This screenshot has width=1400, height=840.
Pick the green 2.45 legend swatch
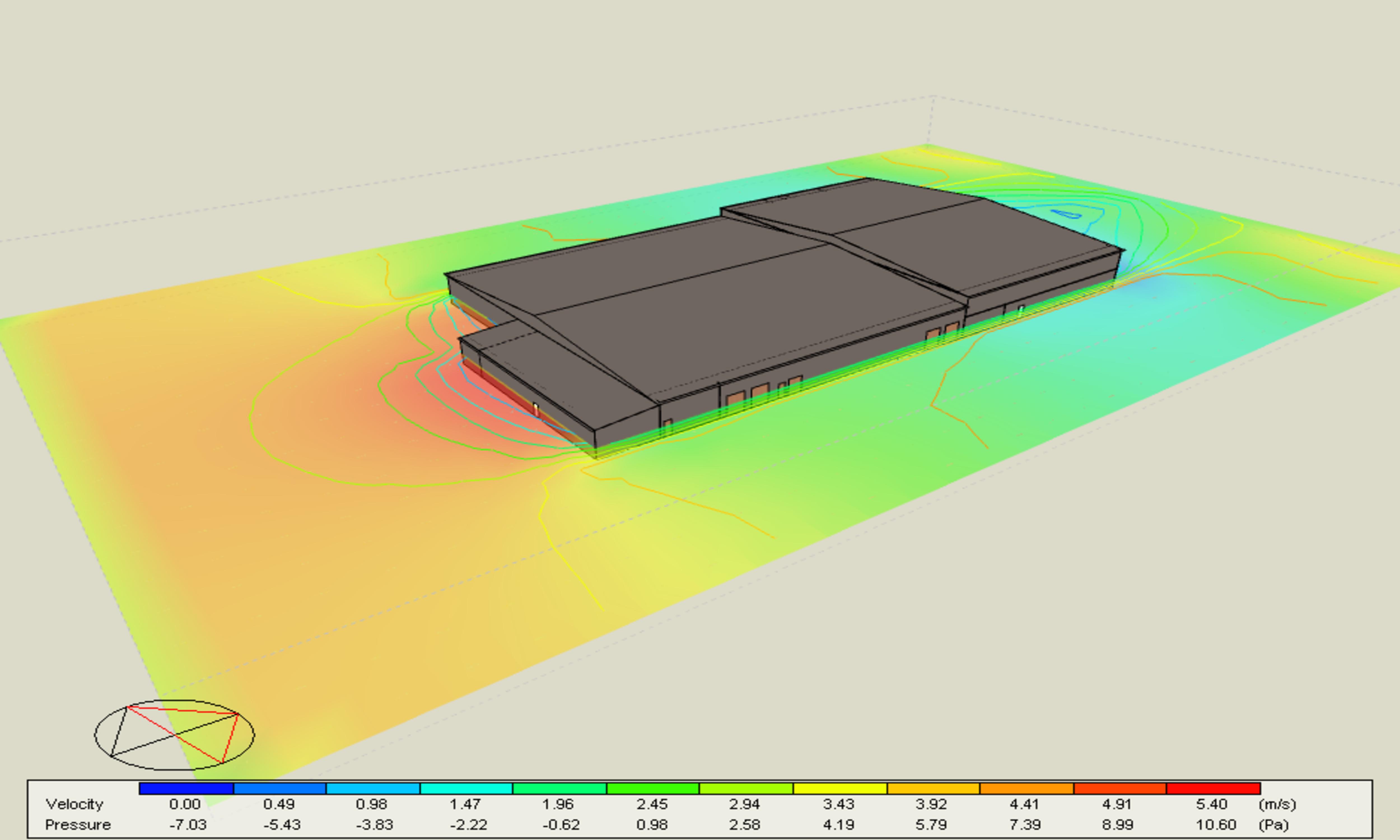click(653, 788)
